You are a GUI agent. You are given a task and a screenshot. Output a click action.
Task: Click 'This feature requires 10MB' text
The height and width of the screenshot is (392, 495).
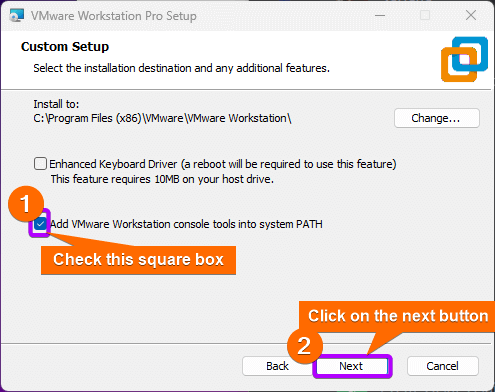point(162,179)
